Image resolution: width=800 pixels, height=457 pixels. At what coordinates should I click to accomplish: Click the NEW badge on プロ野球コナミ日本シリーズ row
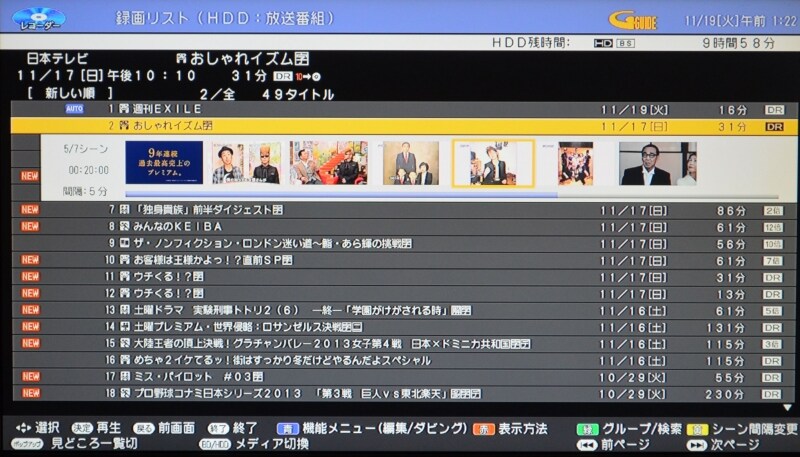(x=30, y=393)
